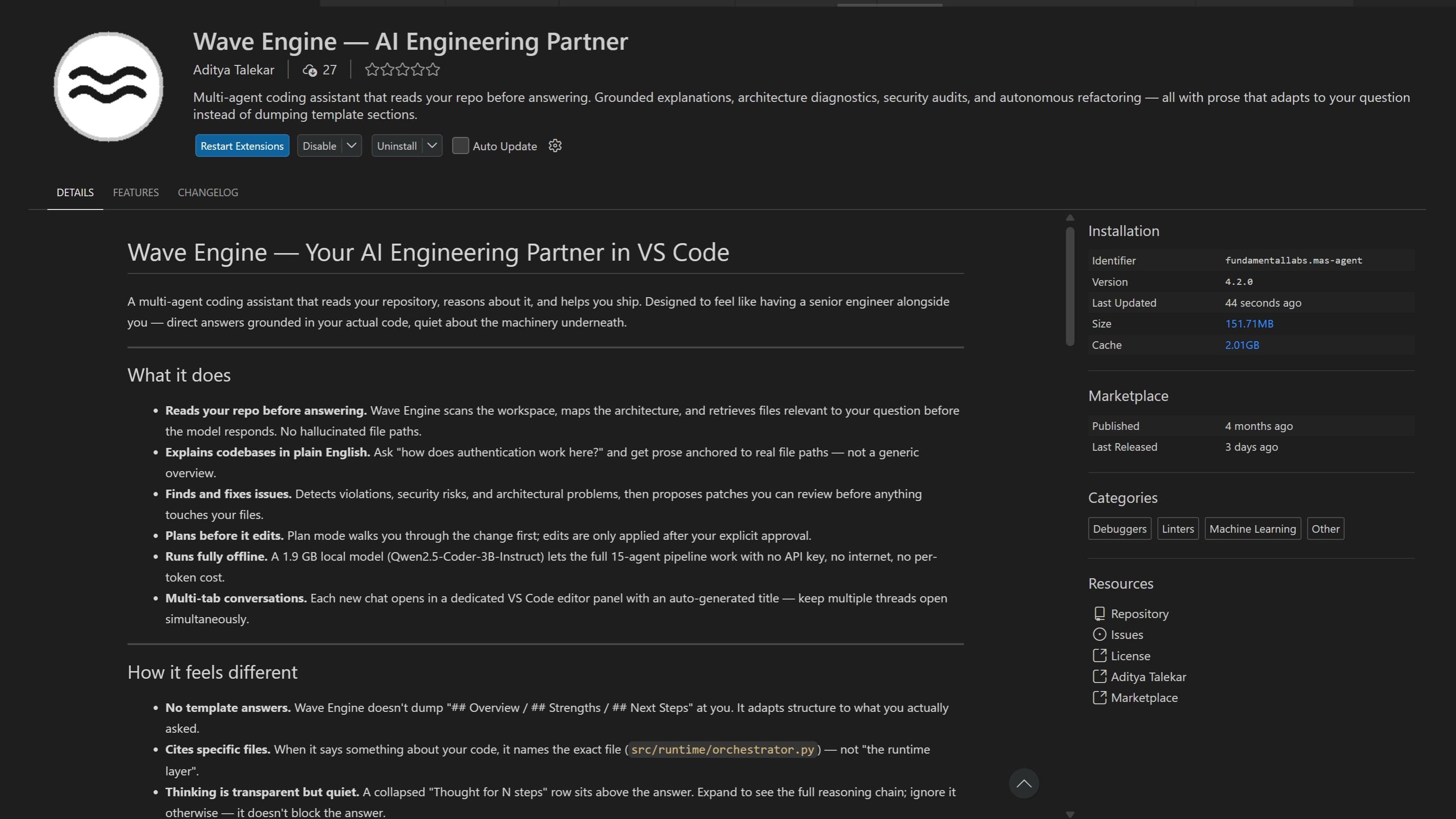Click the 'Cites specific files.' bold text

(x=218, y=749)
